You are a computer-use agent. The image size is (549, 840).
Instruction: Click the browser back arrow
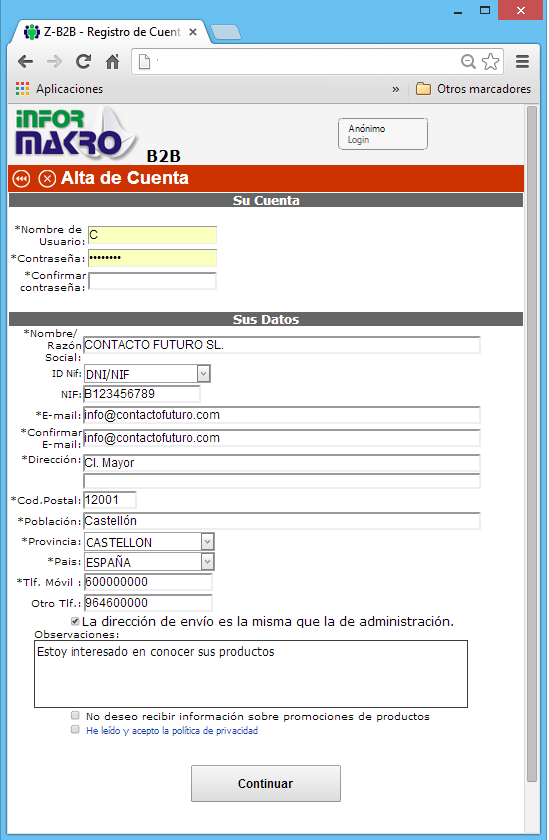pos(25,62)
